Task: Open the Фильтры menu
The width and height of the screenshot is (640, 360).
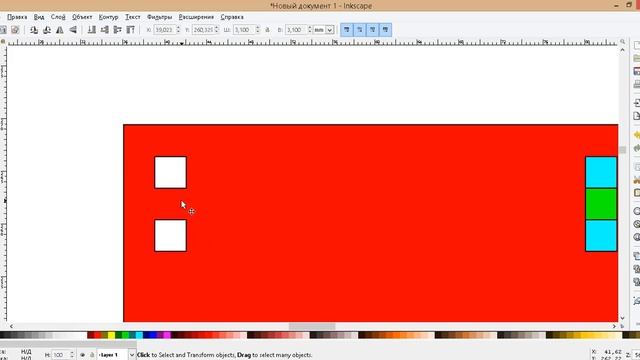Action: click(160, 17)
